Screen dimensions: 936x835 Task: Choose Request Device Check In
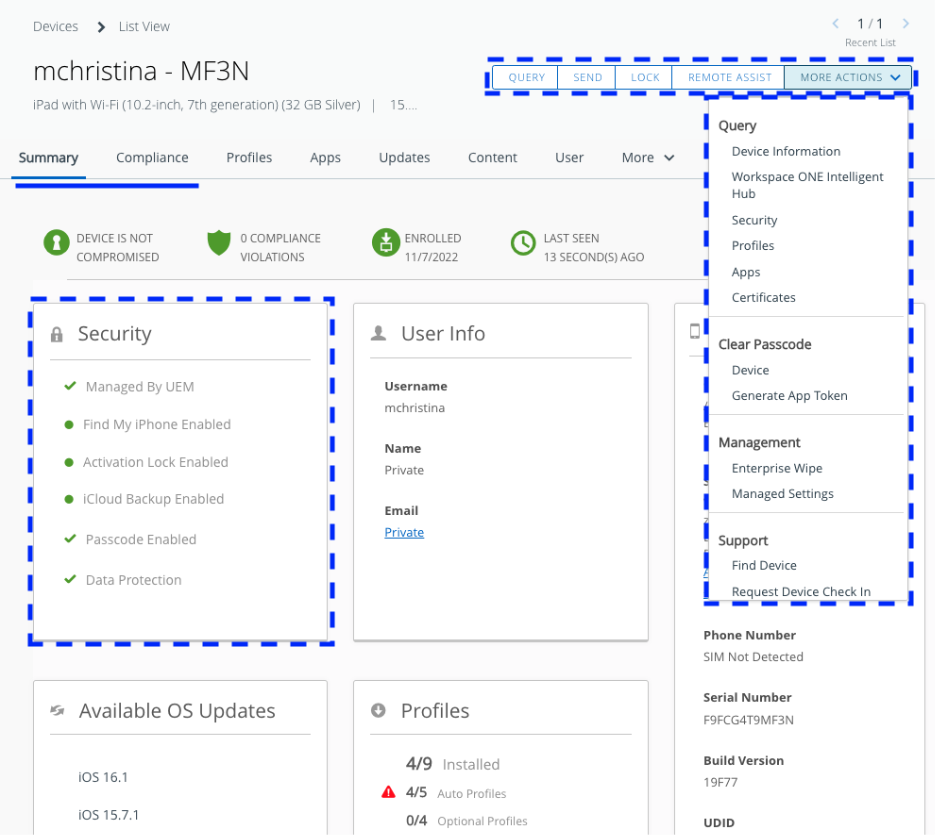pyautogui.click(x=801, y=591)
